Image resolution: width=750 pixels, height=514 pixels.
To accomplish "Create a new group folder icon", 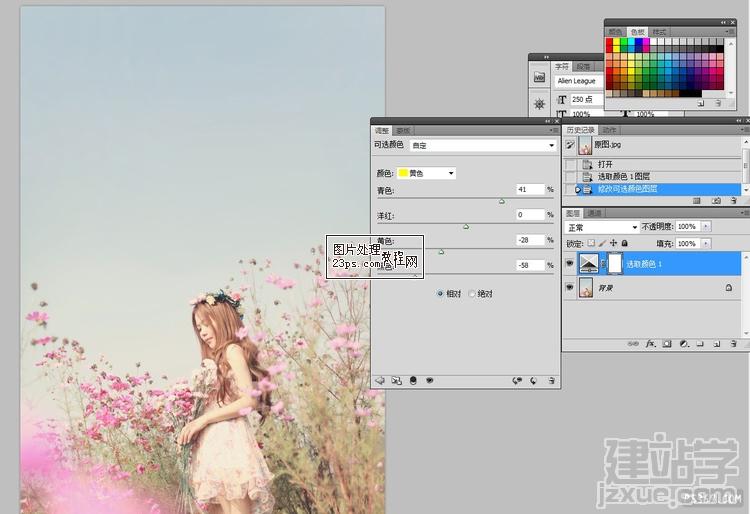I will (700, 344).
